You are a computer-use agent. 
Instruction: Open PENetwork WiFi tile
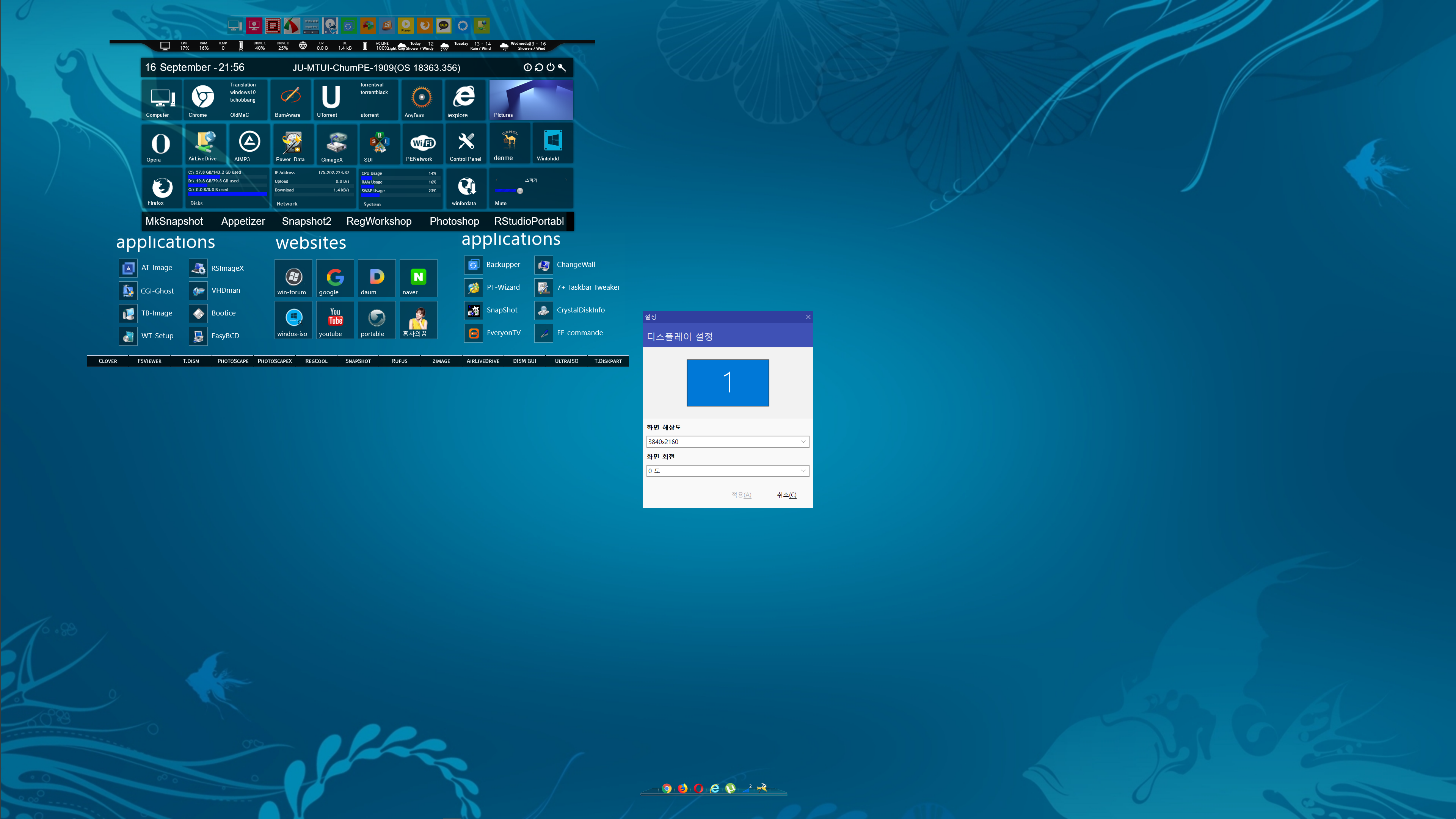pos(422,144)
